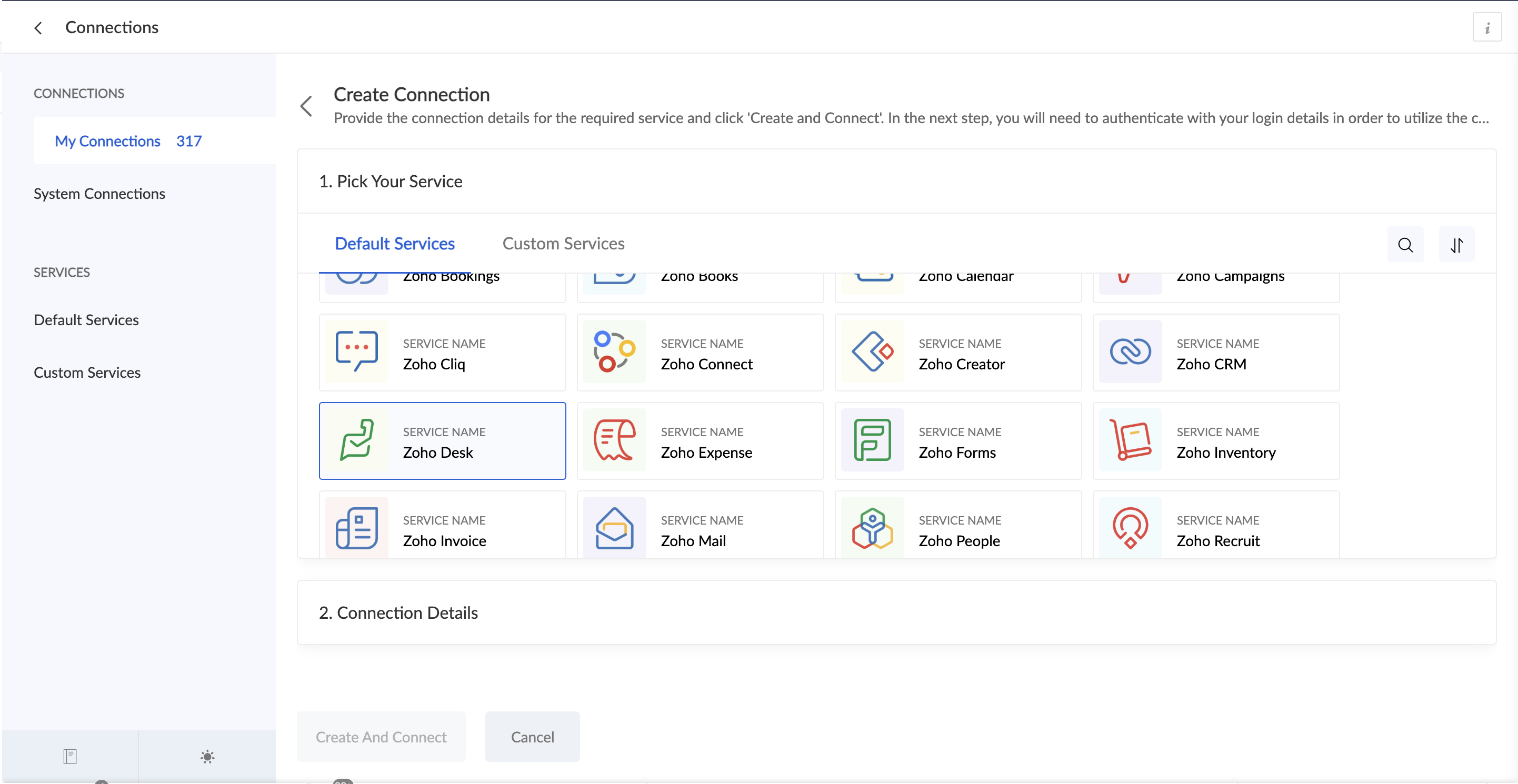This screenshot has height=784, width=1518.
Task: Pick the Zoho Connect service icon
Action: point(614,351)
